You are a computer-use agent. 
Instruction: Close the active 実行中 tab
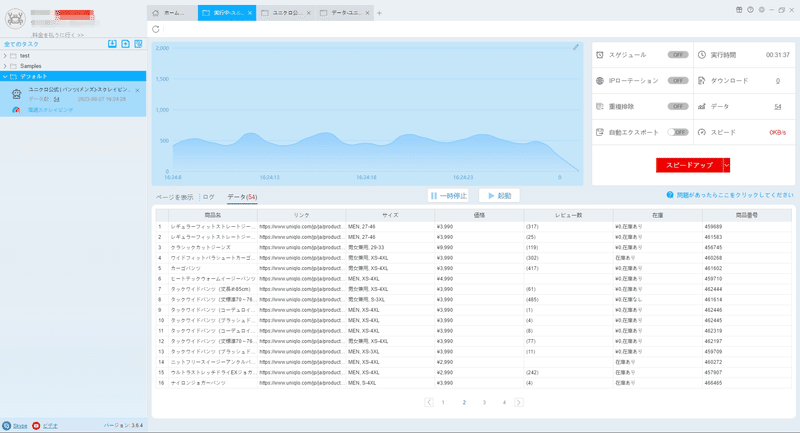tap(249, 13)
